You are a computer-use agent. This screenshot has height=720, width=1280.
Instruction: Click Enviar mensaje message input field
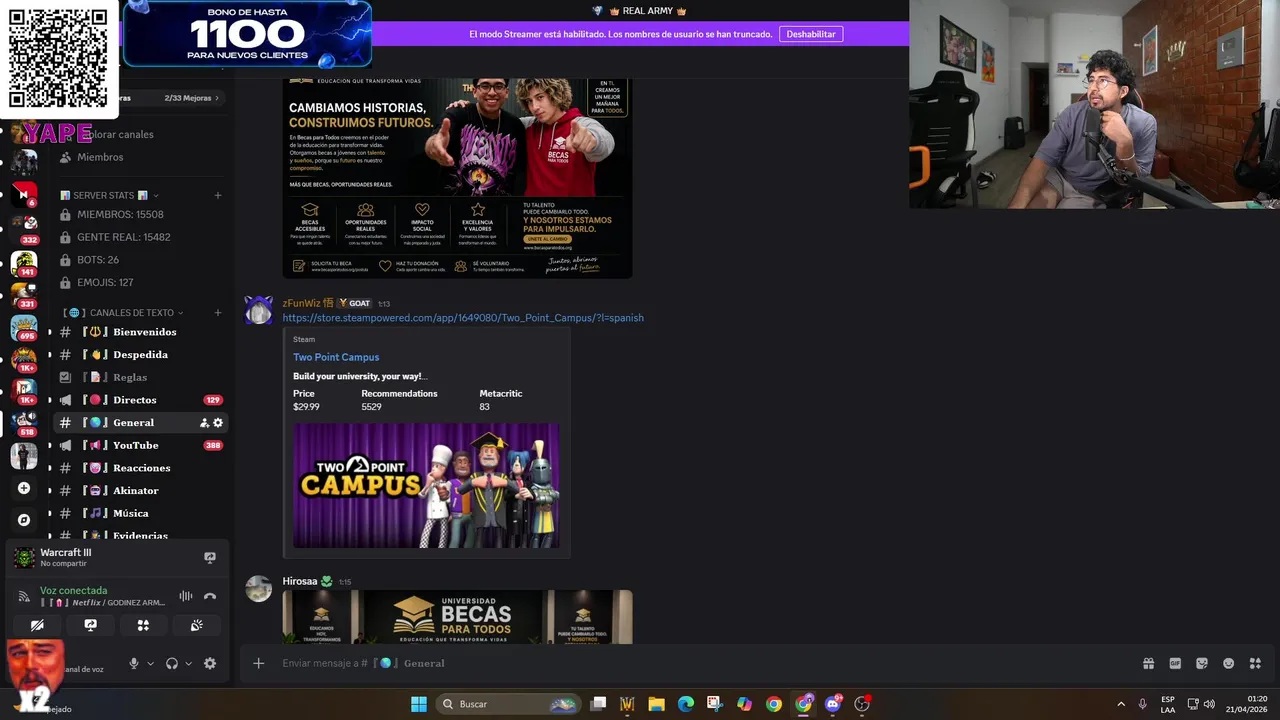coord(700,663)
